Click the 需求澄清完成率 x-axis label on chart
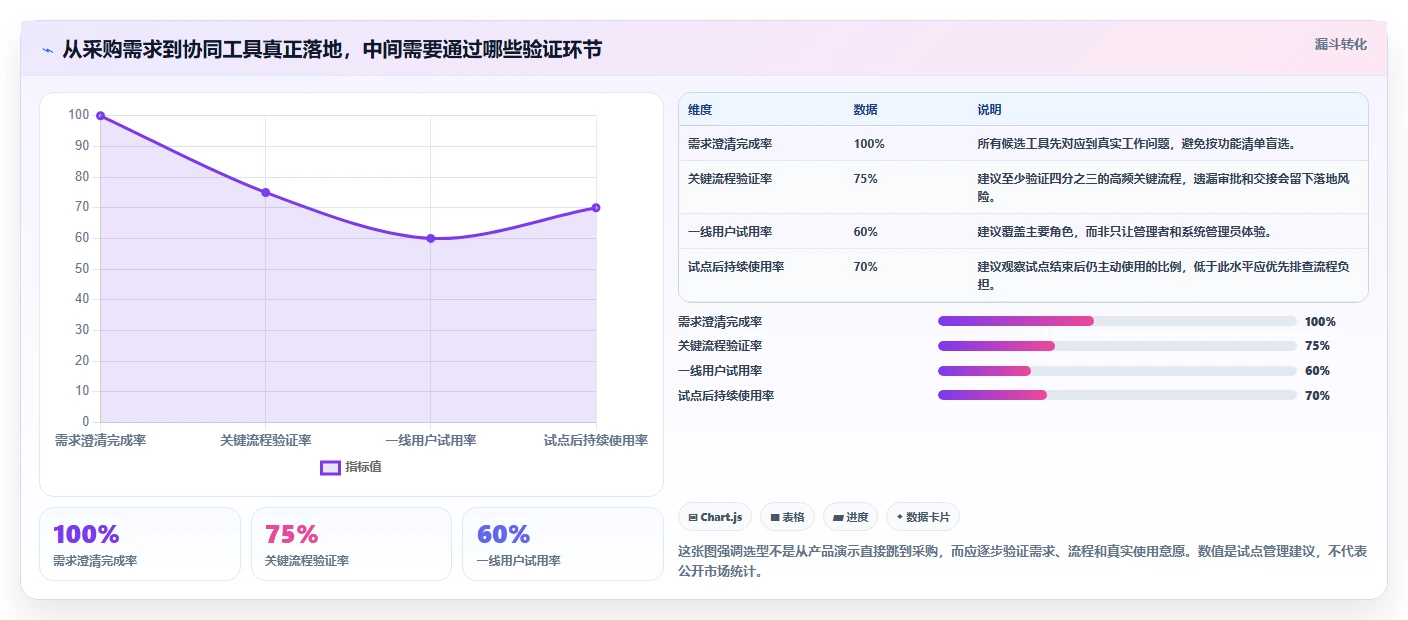This screenshot has width=1408, height=620. point(100,441)
